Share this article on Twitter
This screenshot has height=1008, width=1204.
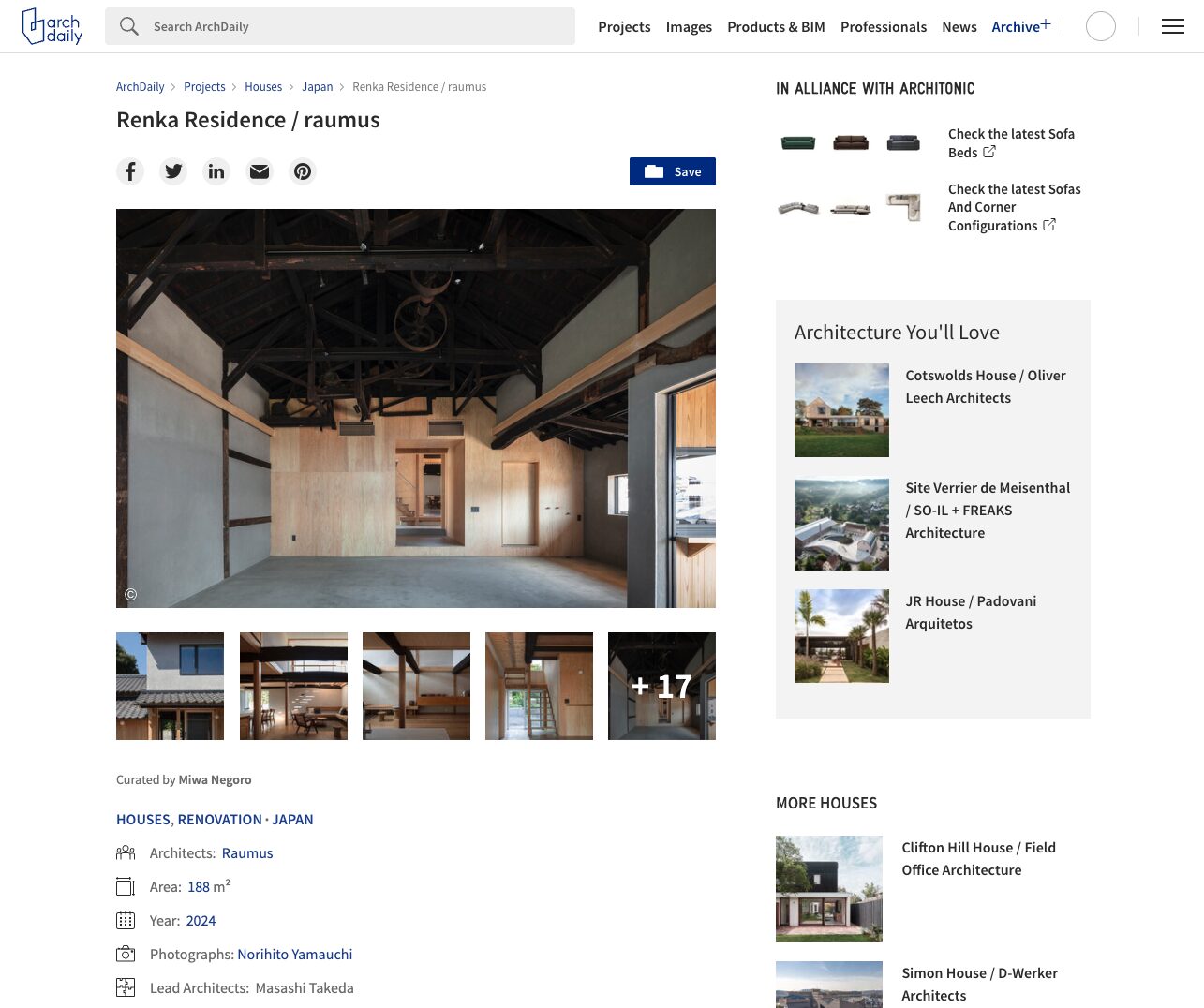click(173, 171)
